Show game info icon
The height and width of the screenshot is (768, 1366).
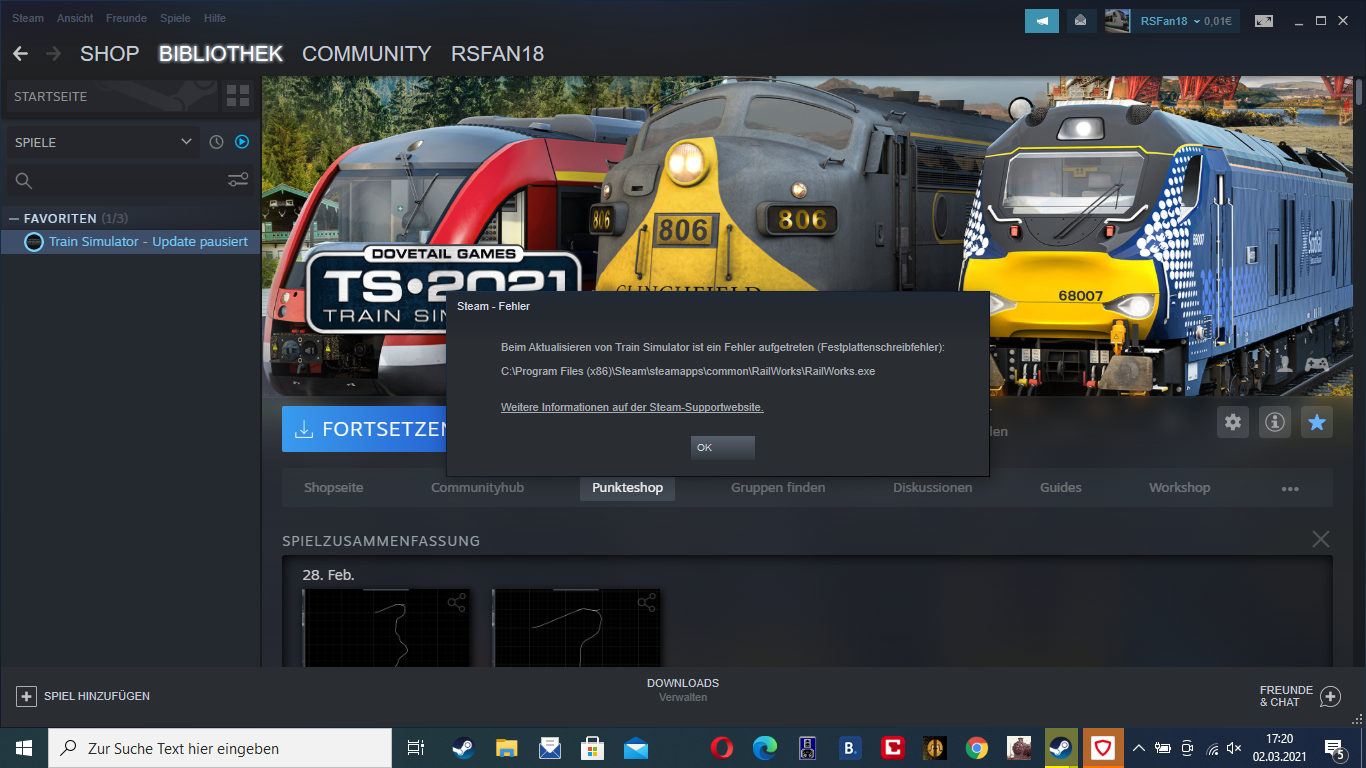click(x=1275, y=422)
